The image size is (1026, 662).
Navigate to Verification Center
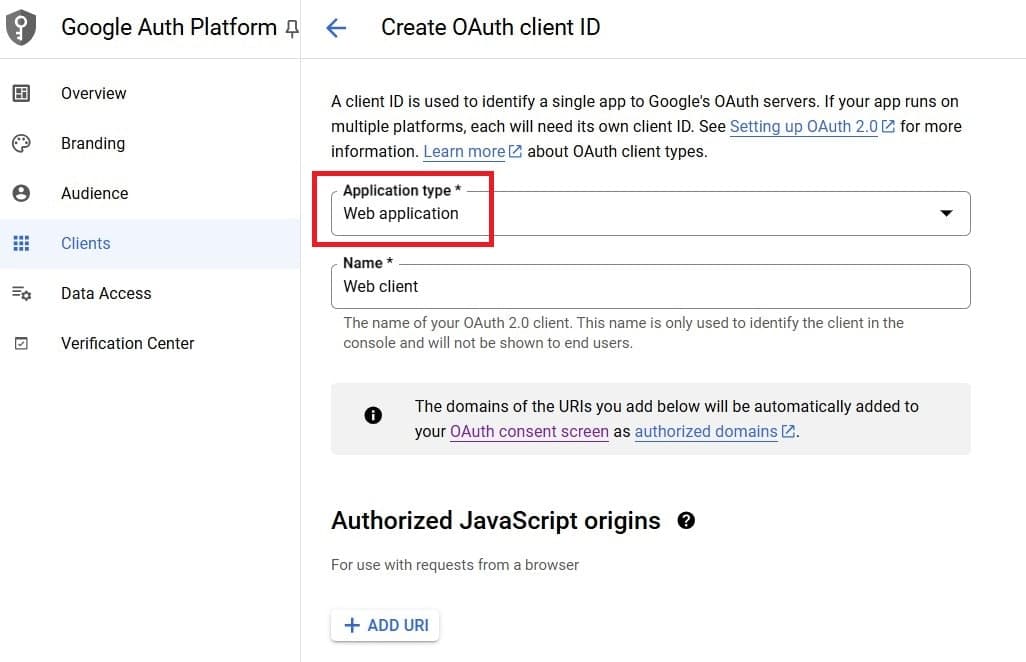127,343
